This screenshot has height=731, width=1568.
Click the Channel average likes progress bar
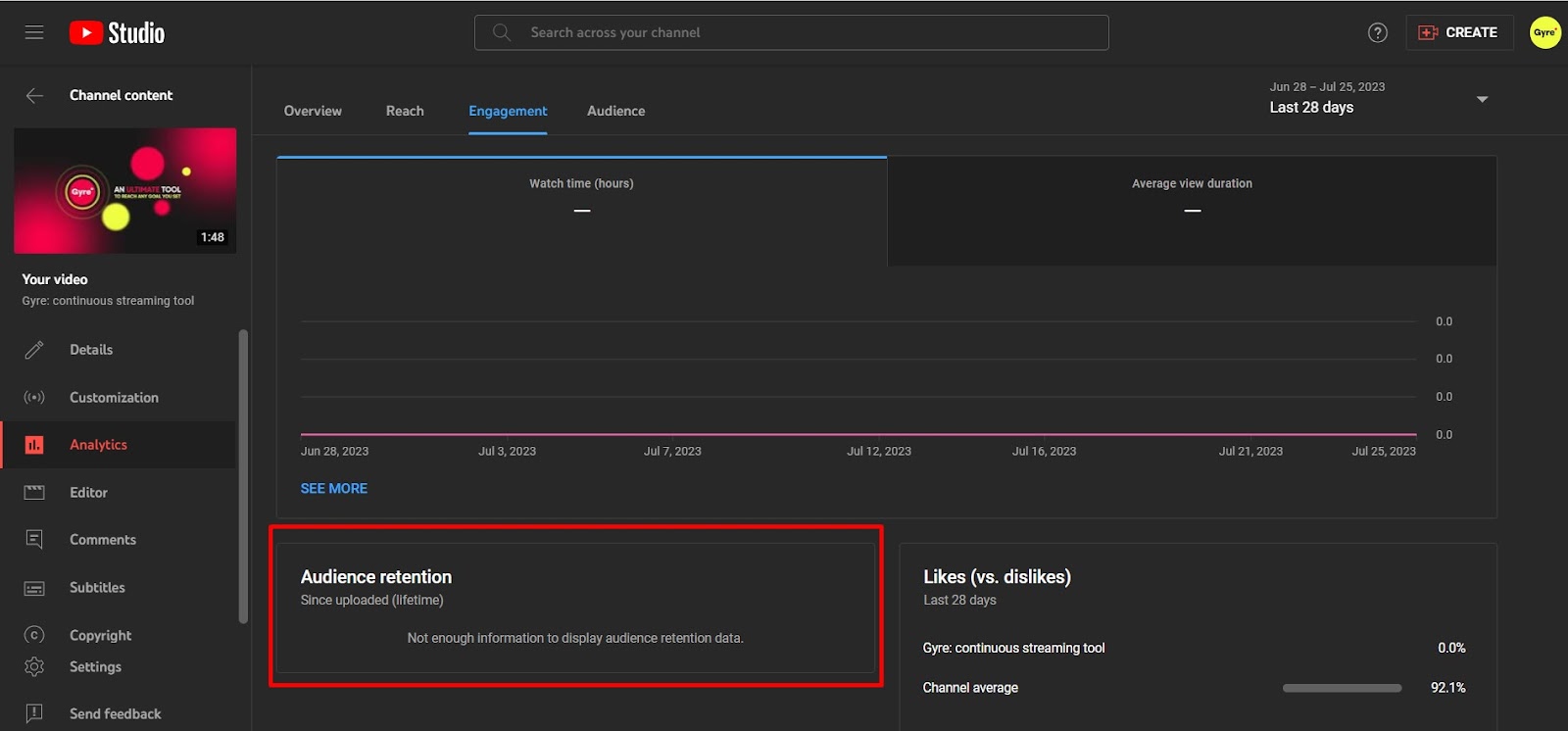(1342, 688)
